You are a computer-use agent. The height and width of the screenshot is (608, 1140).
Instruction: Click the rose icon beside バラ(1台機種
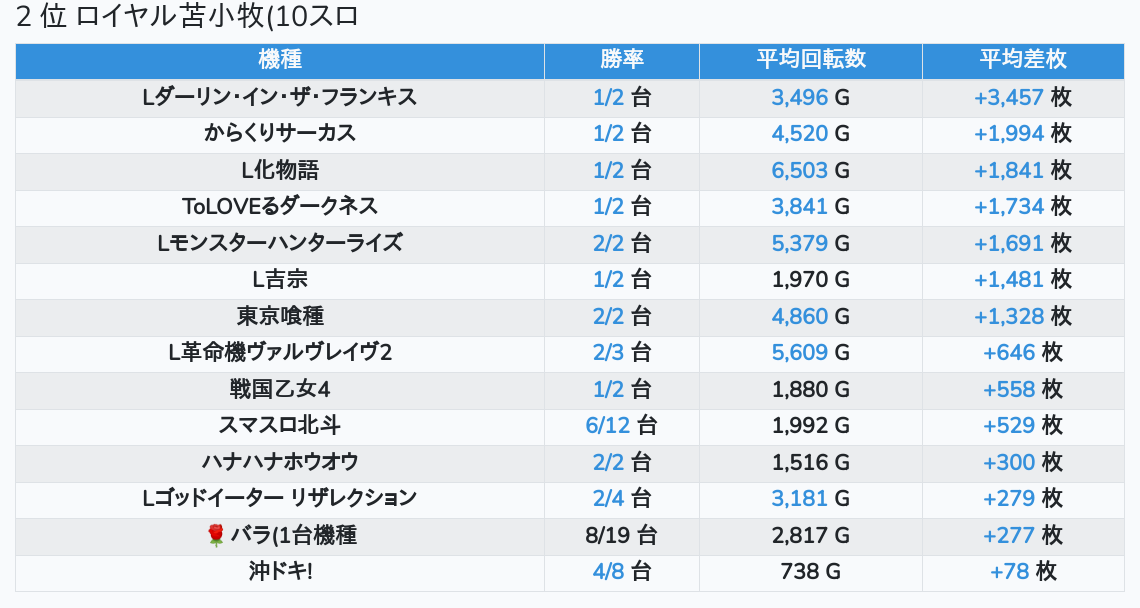216,536
